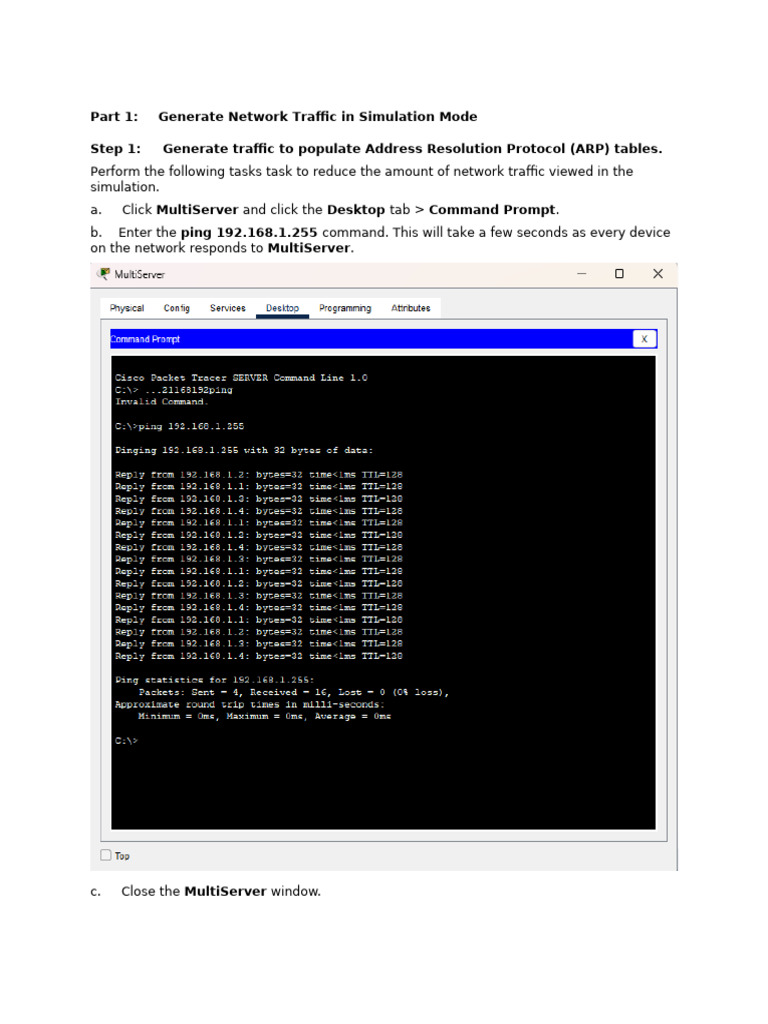Click the 'C:\>ping 192.168.1.255' command line
Viewport: 768px width, 1024px height.
click(x=180, y=426)
